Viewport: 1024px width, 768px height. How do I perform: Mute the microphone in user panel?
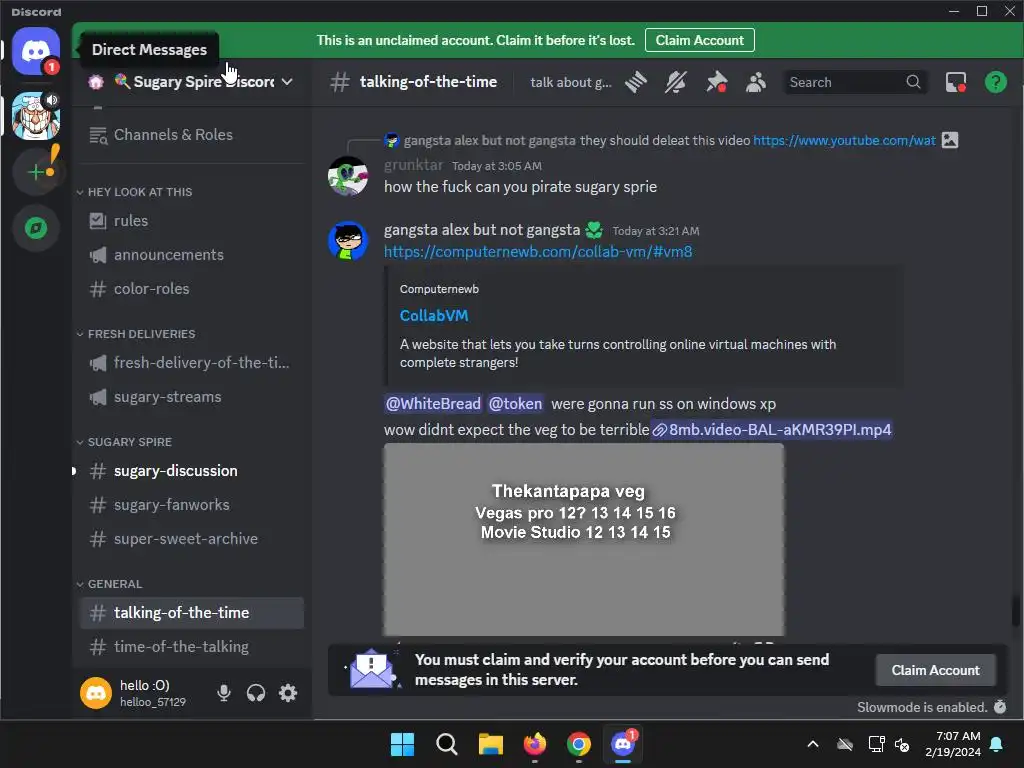(223, 693)
